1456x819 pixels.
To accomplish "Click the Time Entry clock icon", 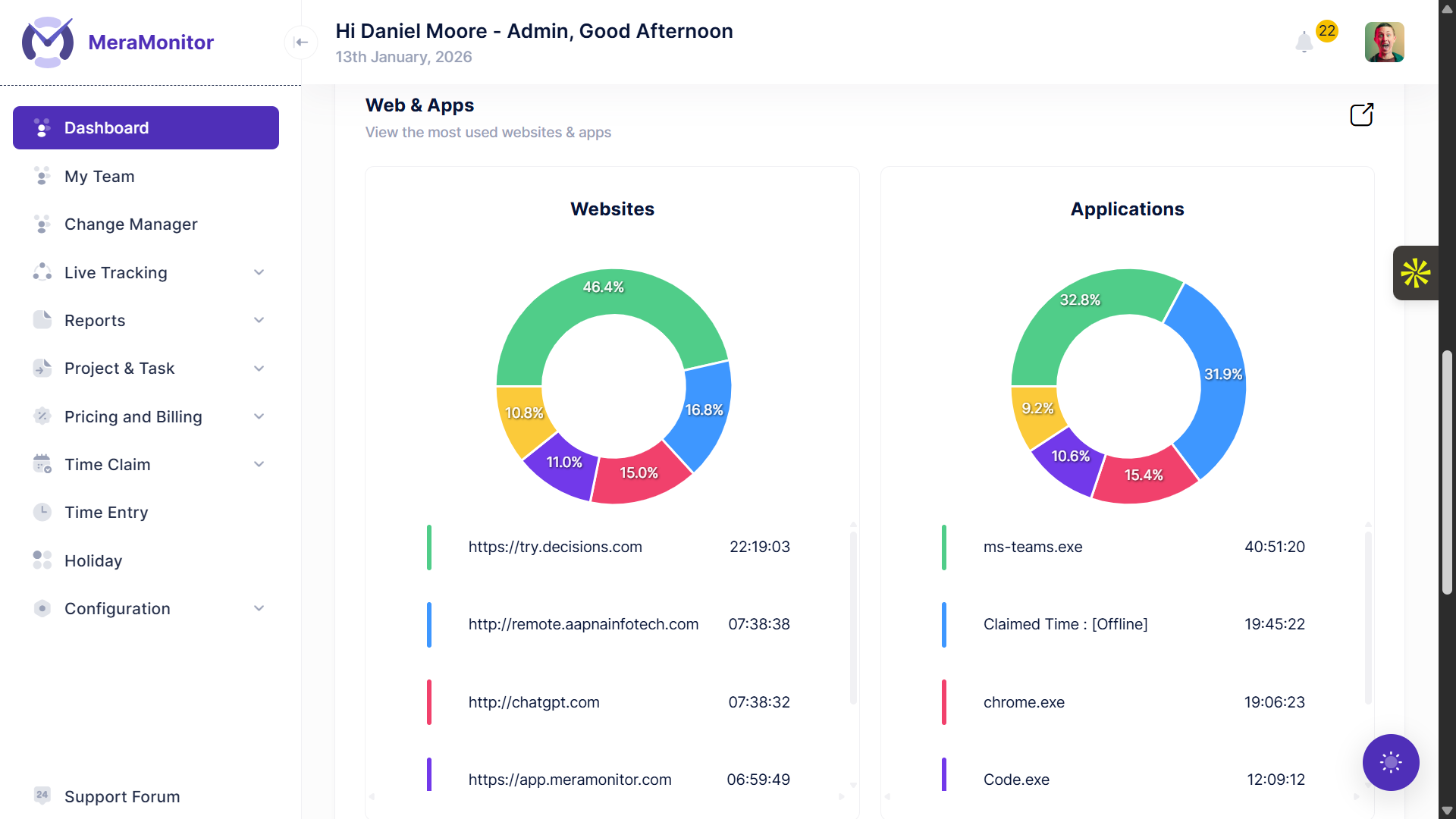I will 42,512.
